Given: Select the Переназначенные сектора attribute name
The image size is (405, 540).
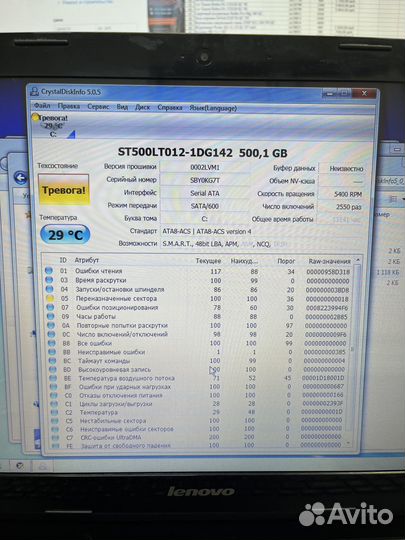Looking at the screenshot, I should click(116, 299).
